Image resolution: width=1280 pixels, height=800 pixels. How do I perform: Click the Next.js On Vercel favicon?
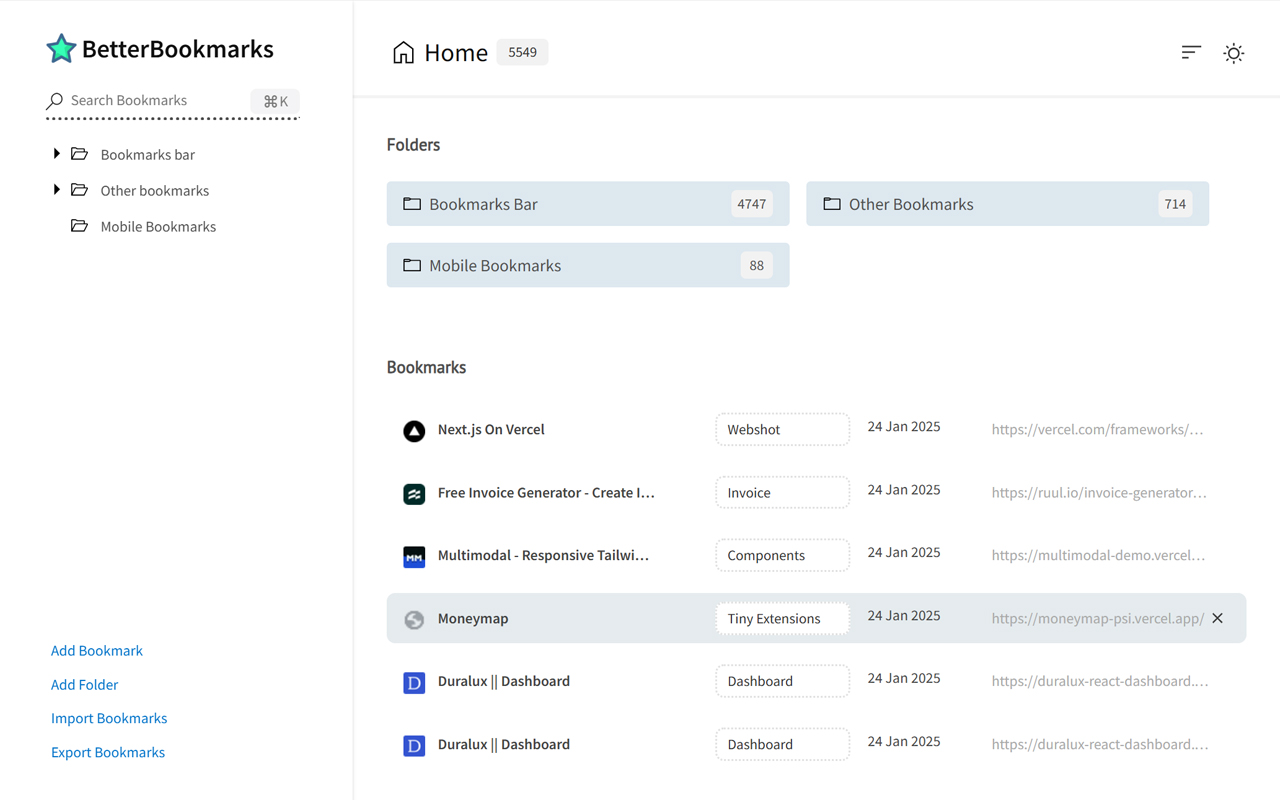tap(414, 430)
